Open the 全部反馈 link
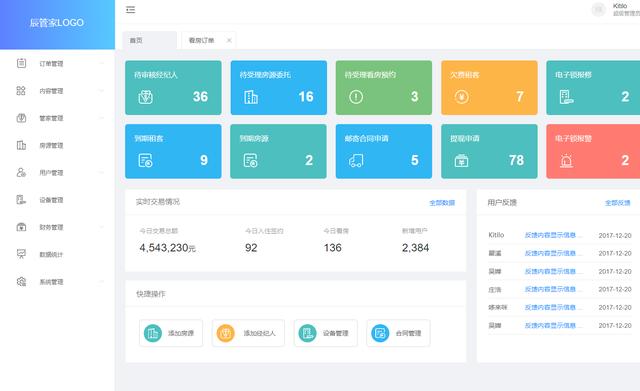 click(617, 202)
